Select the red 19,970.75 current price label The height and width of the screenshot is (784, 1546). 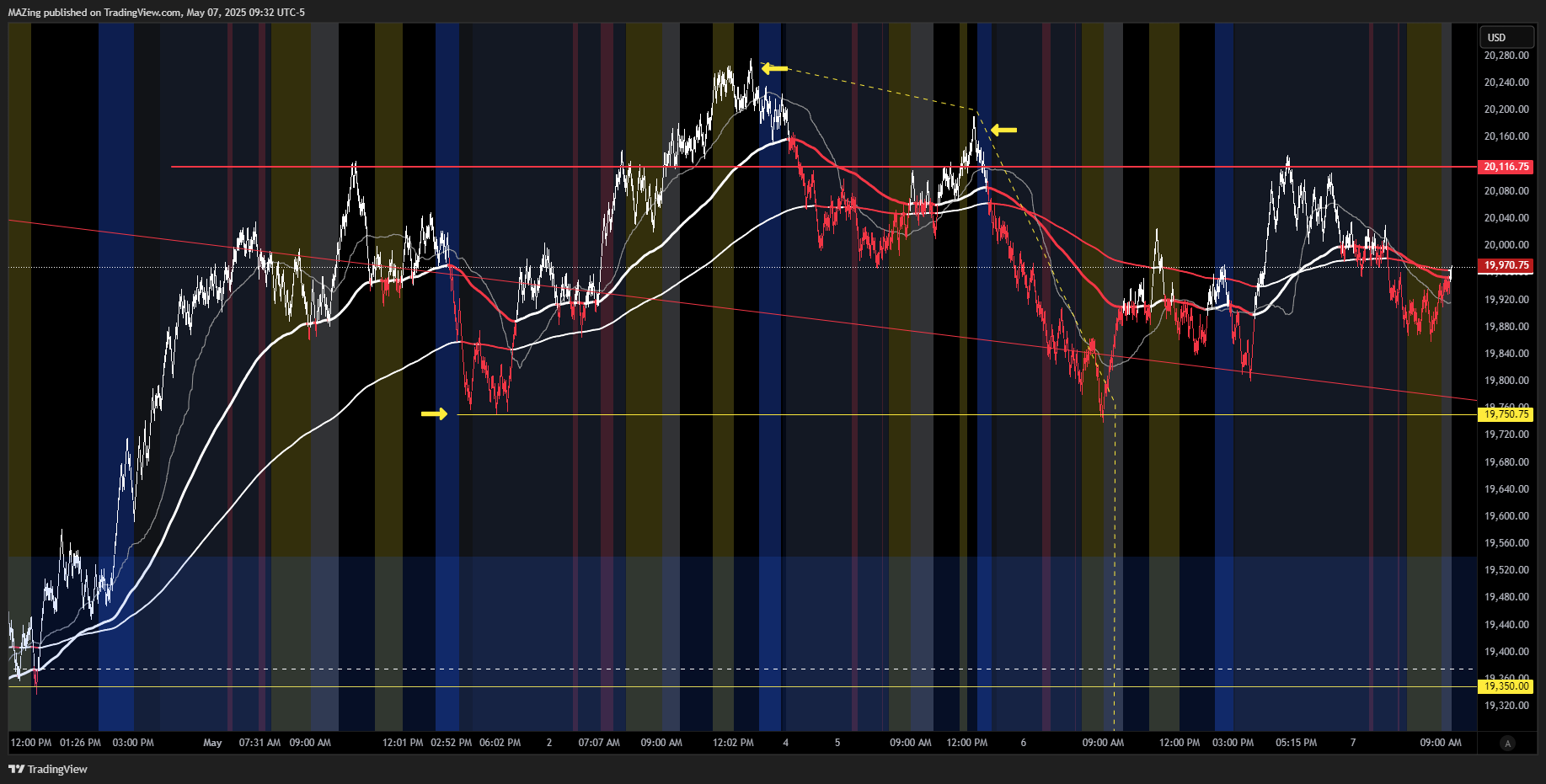(x=1506, y=265)
